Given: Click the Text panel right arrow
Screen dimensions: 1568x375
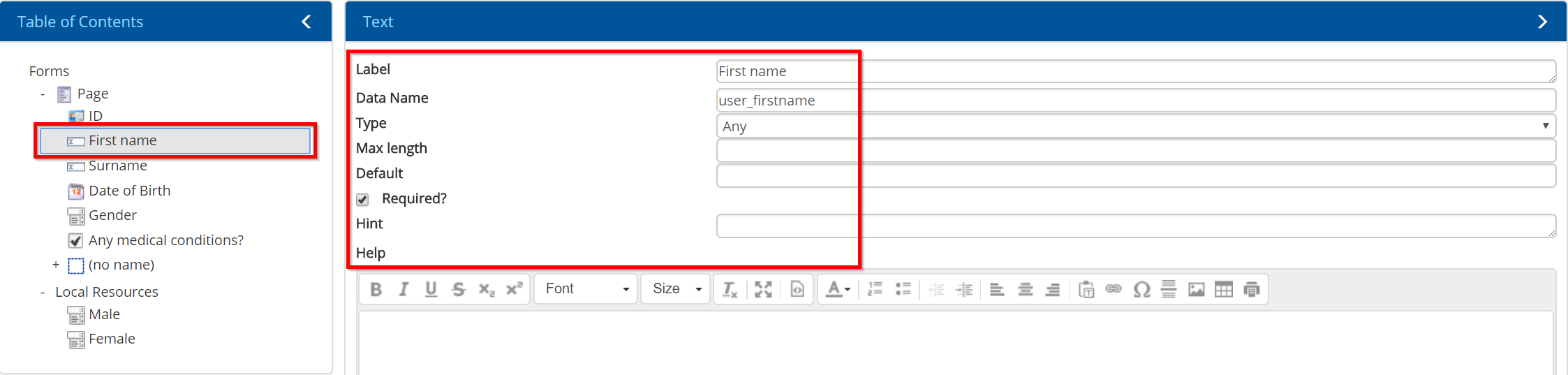Looking at the screenshot, I should point(1542,22).
